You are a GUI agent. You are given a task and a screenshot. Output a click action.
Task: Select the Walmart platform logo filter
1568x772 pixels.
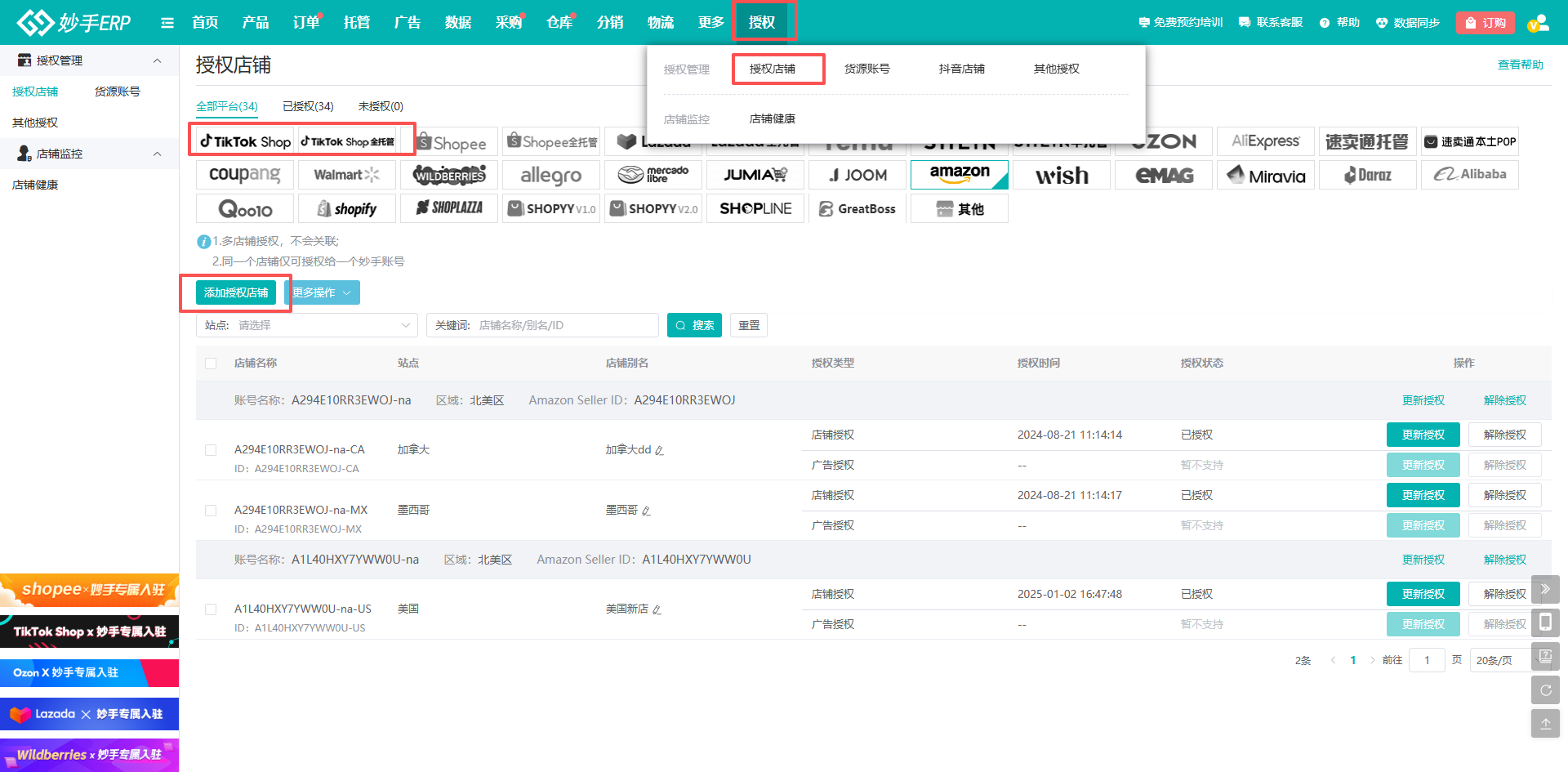[346, 175]
